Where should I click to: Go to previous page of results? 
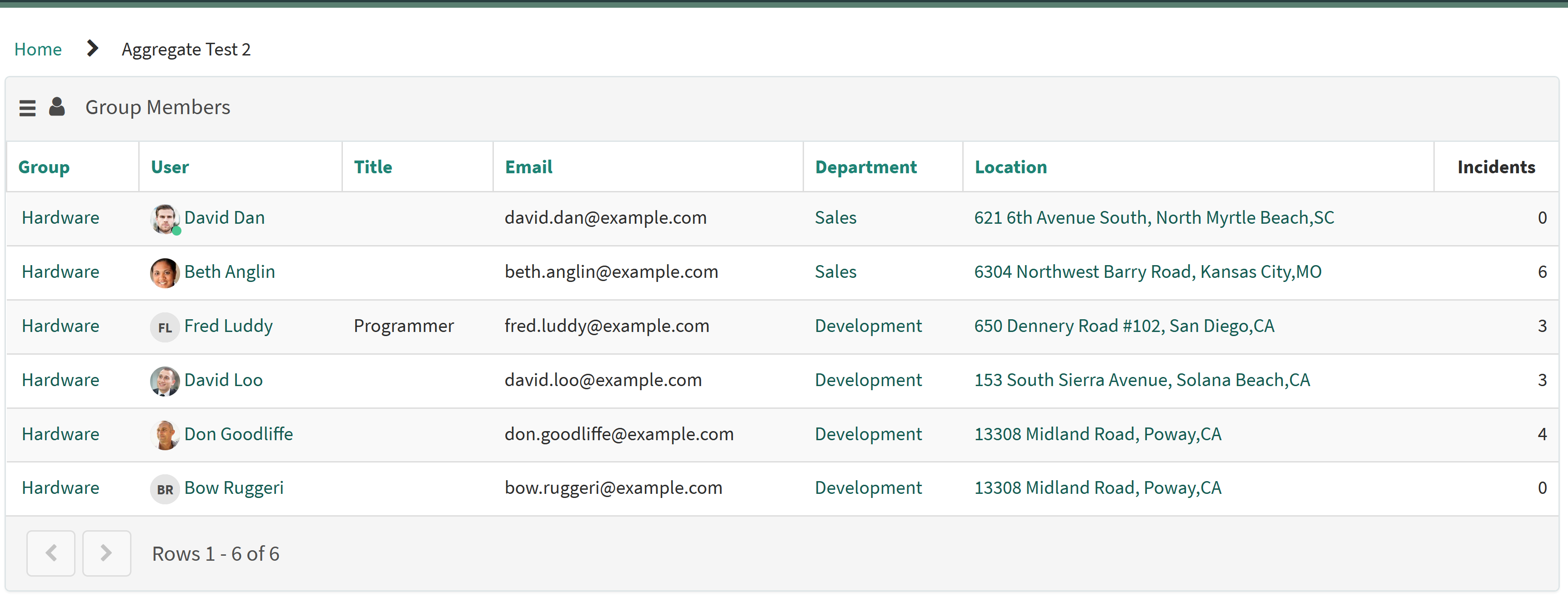[50, 553]
